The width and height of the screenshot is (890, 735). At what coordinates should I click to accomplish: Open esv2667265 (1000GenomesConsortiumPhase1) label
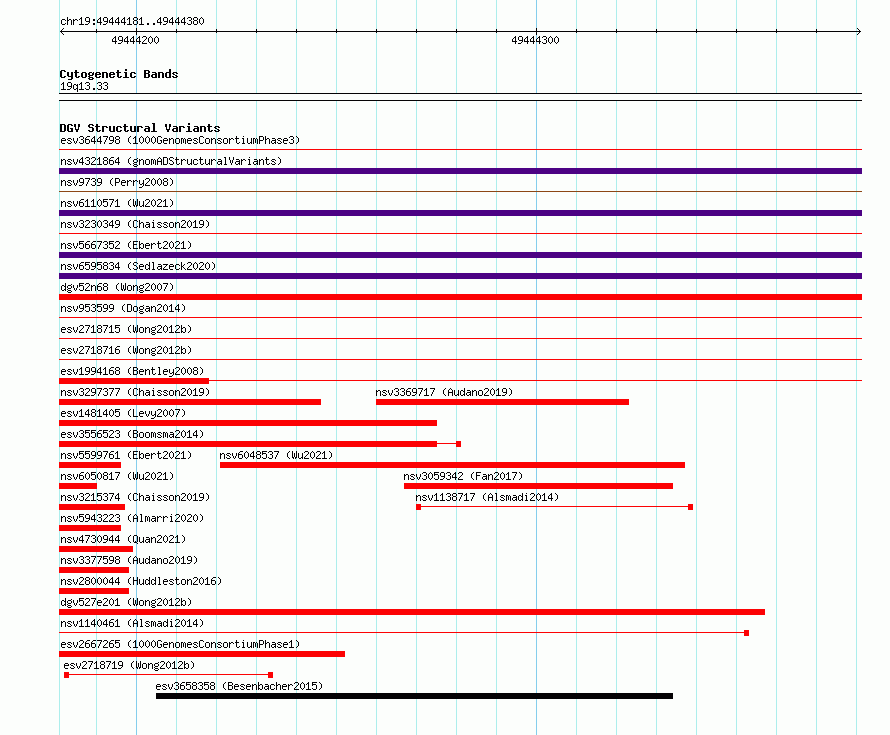click(x=180, y=644)
